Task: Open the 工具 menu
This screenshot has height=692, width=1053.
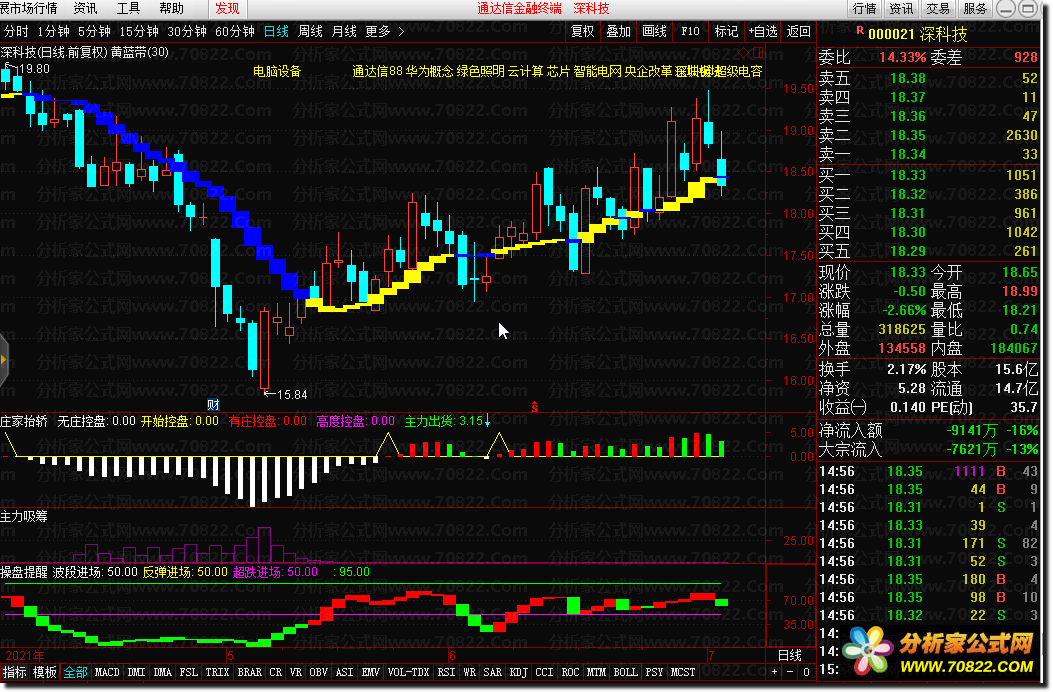Action: (x=128, y=9)
